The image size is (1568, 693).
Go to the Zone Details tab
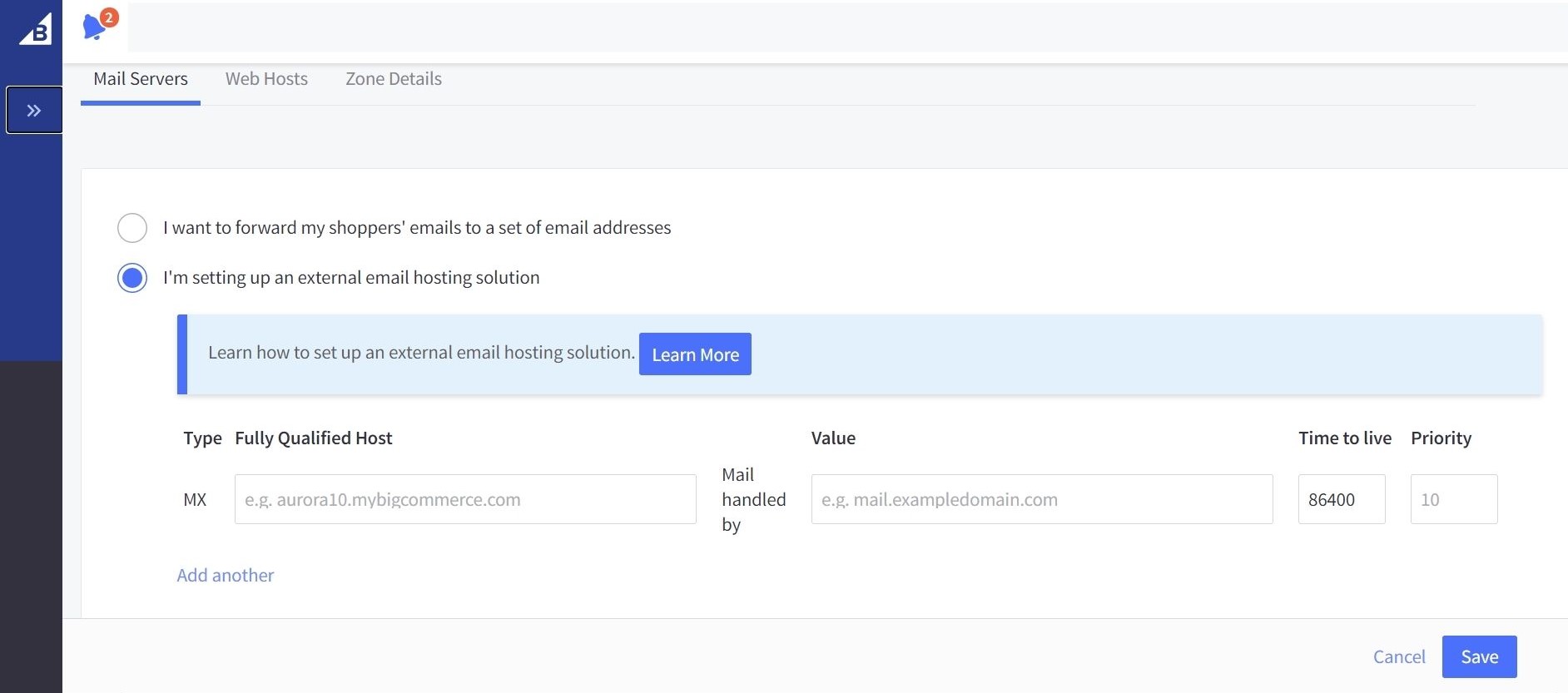(x=394, y=79)
